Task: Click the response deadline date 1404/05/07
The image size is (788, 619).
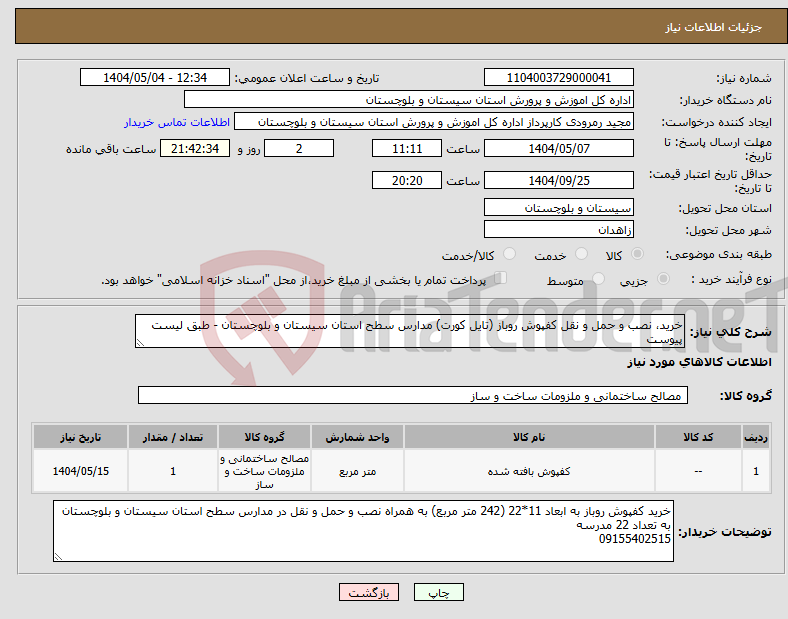Action: click(x=558, y=149)
